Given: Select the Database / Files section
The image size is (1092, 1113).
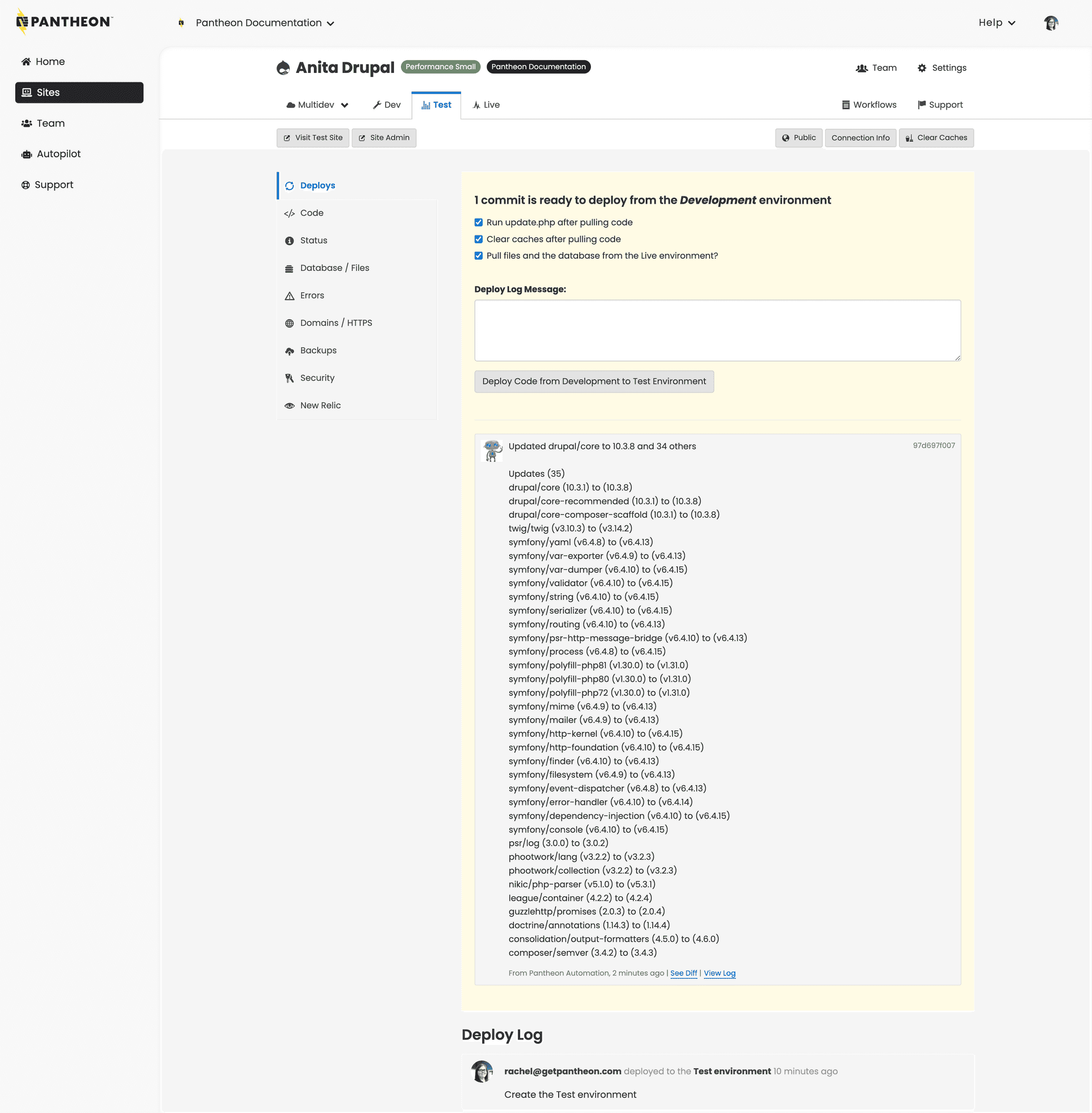Looking at the screenshot, I should click(335, 268).
